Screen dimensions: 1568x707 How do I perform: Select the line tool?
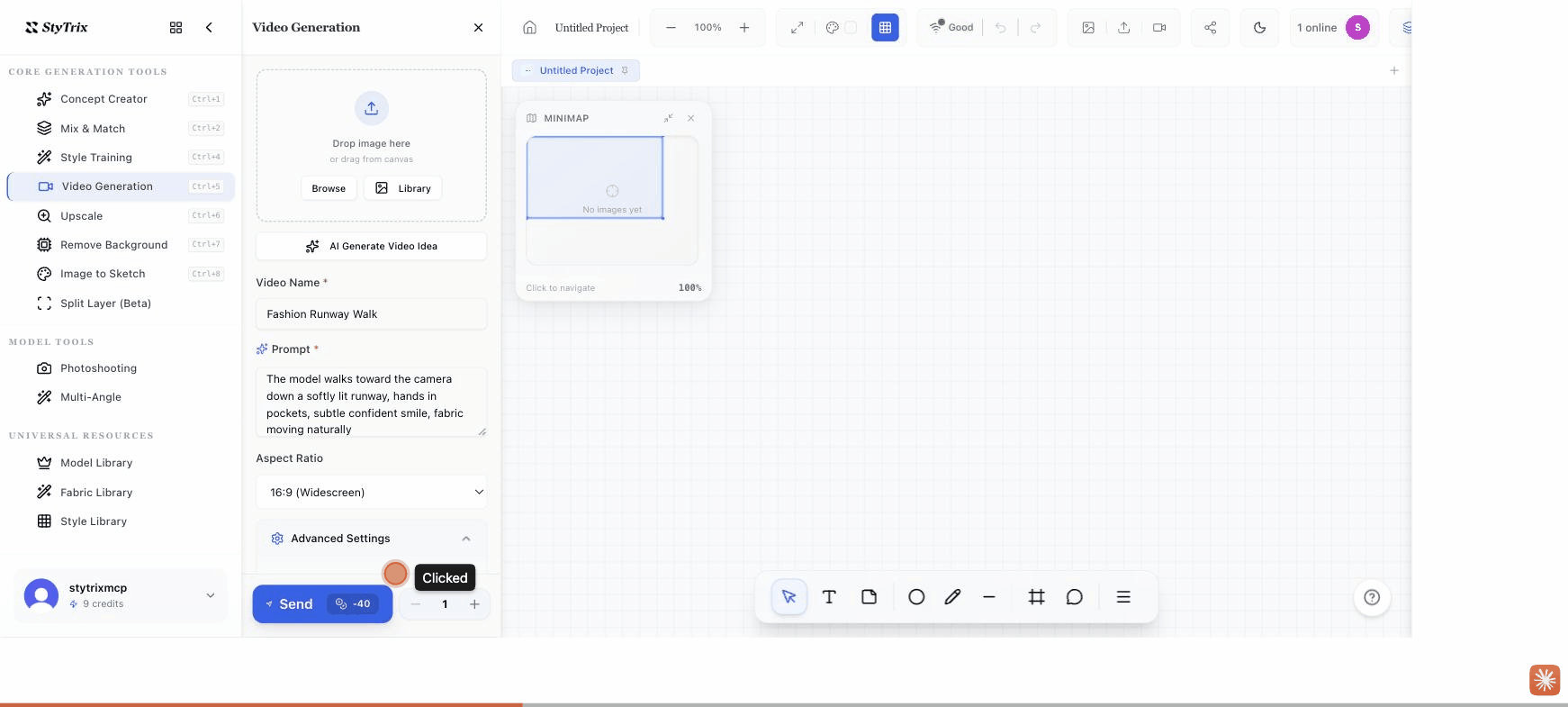(x=989, y=597)
